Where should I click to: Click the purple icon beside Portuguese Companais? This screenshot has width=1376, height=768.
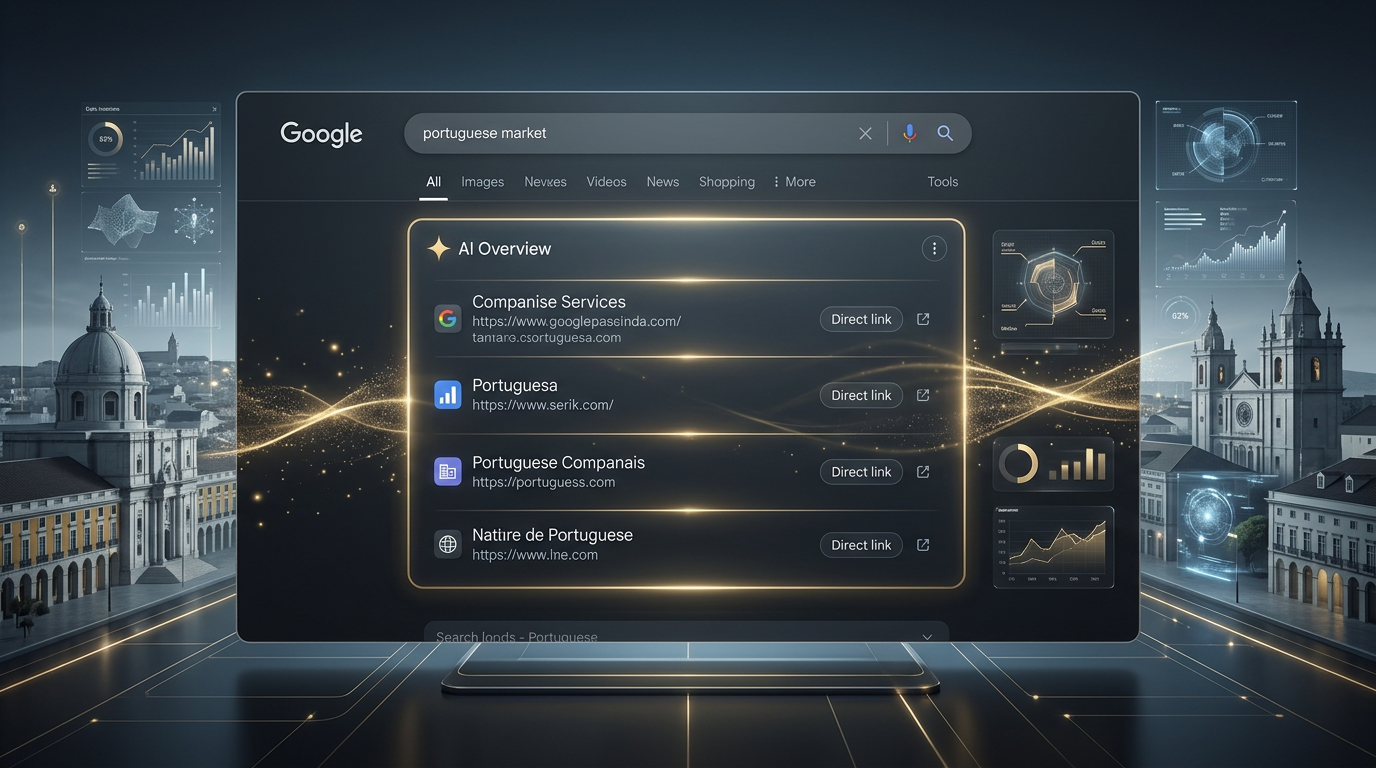click(447, 471)
